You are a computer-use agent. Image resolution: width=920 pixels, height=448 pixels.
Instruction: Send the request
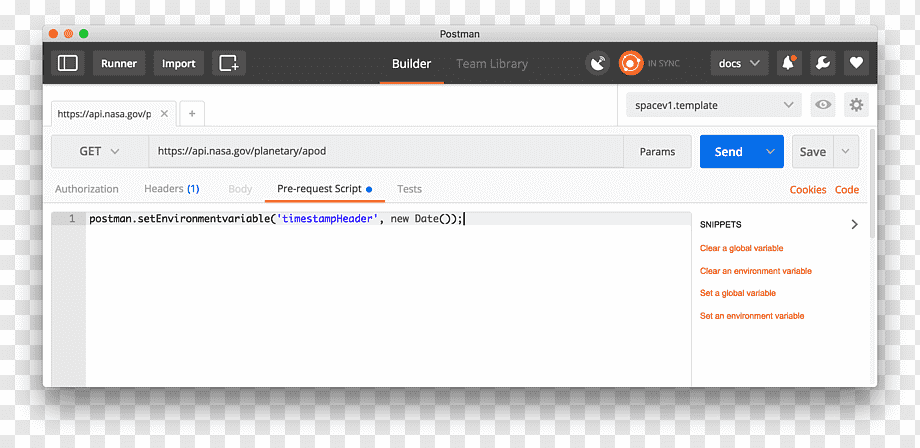point(729,151)
